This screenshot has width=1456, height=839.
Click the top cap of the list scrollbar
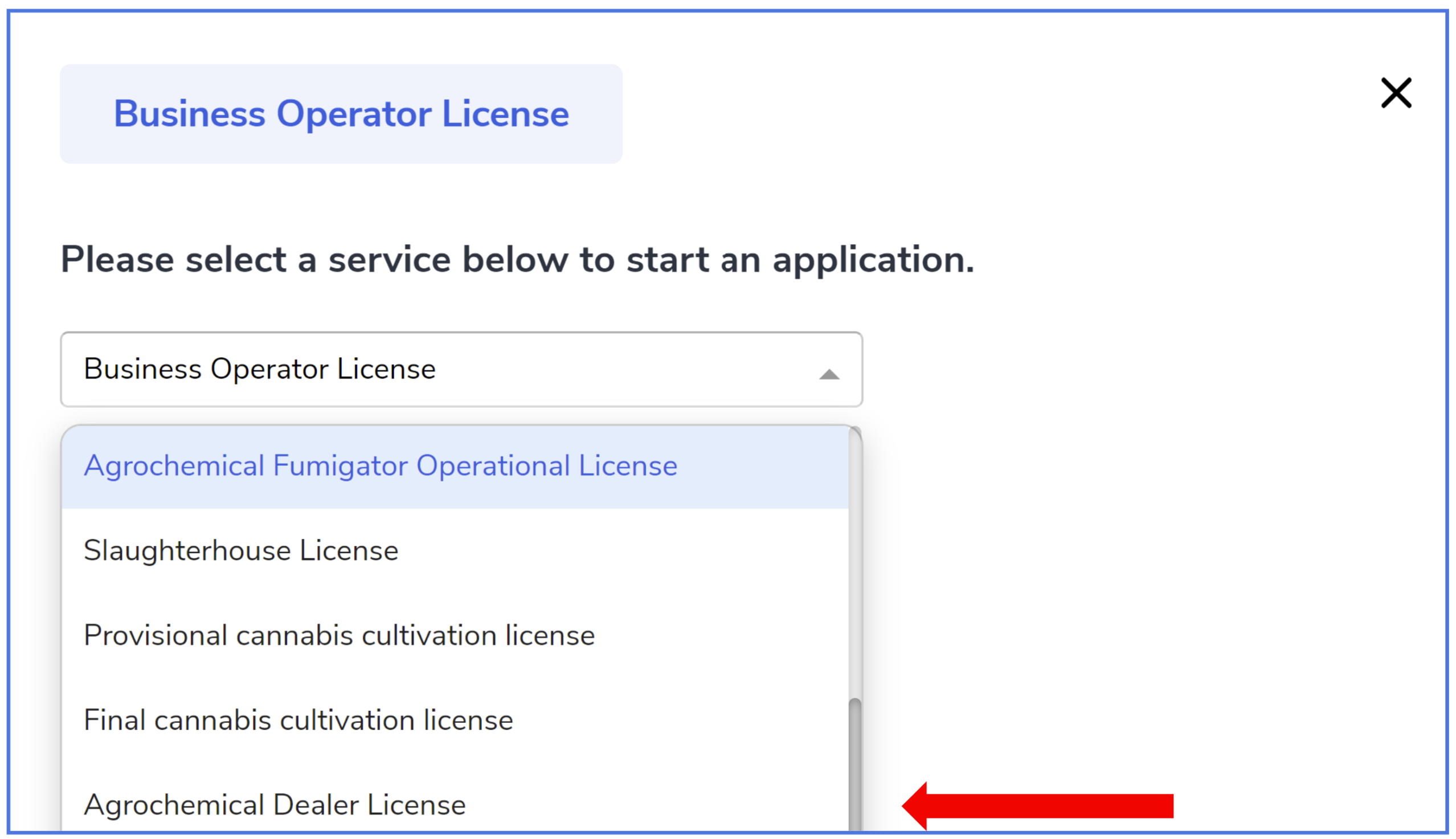pyautogui.click(x=856, y=432)
